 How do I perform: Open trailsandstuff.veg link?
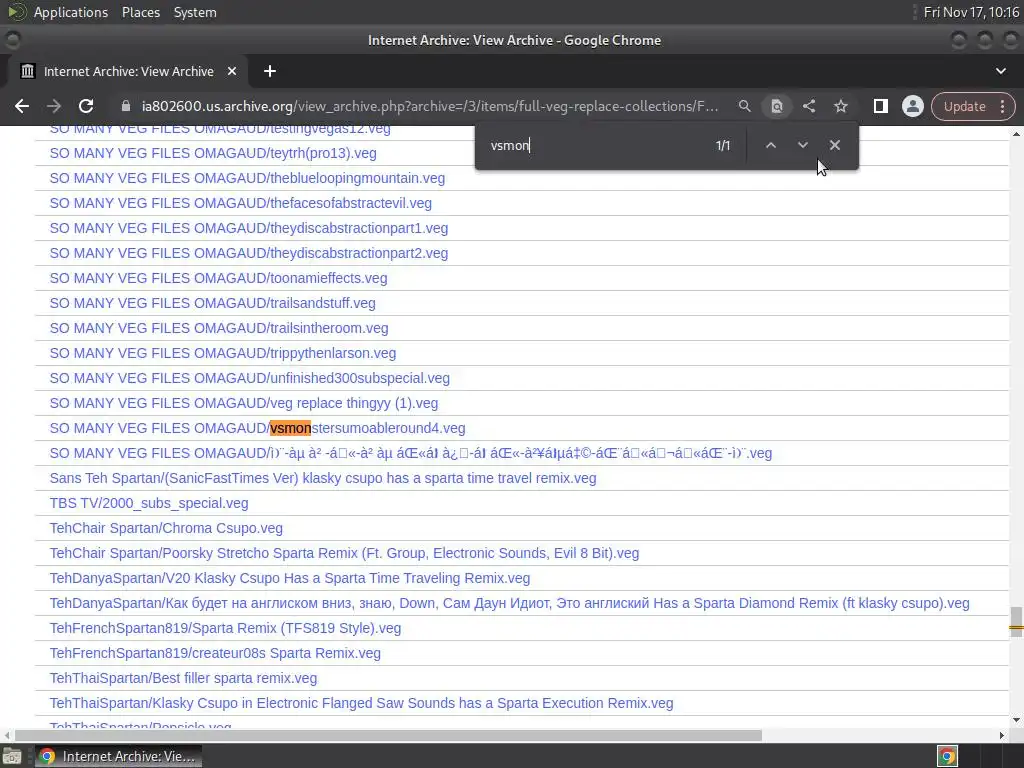pos(212,303)
